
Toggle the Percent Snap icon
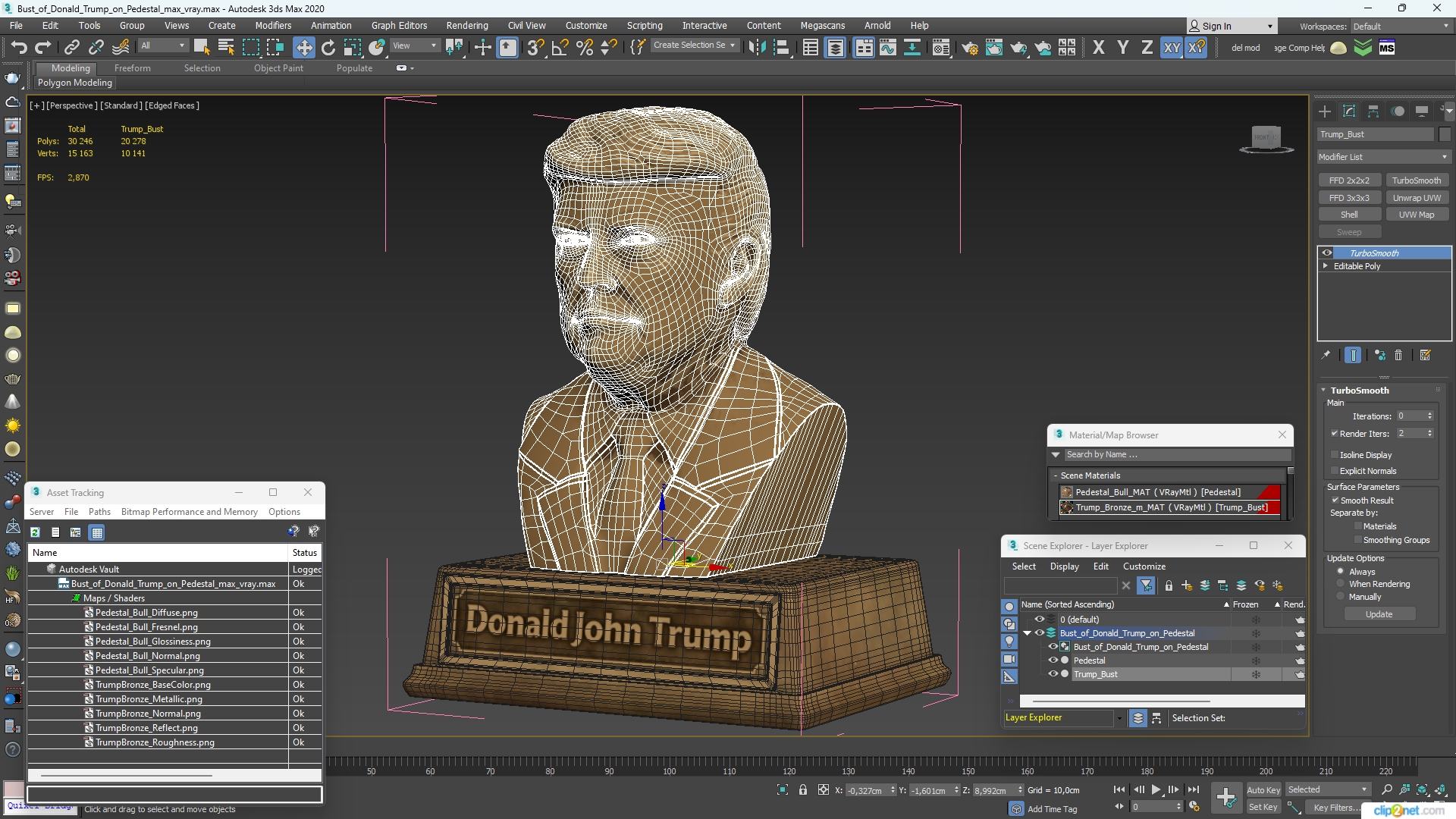tap(585, 48)
